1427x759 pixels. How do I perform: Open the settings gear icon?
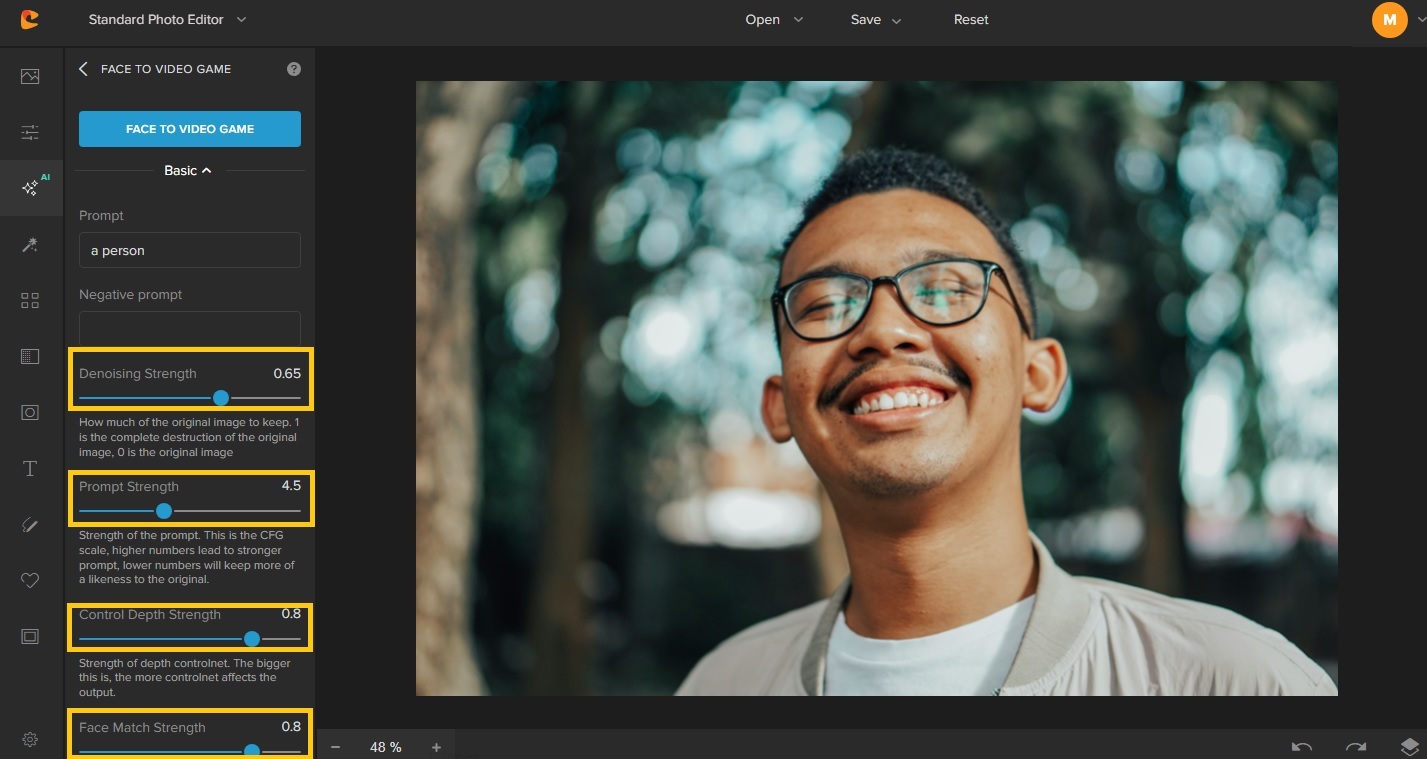[x=30, y=739]
